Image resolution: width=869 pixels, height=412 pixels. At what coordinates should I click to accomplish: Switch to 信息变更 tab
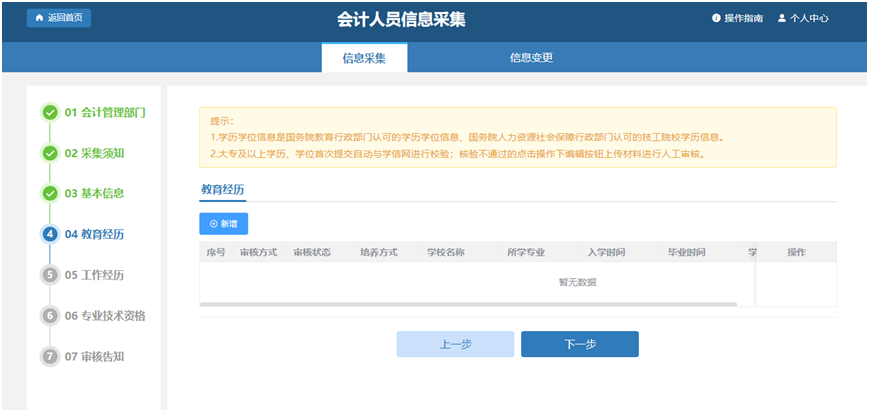531,57
